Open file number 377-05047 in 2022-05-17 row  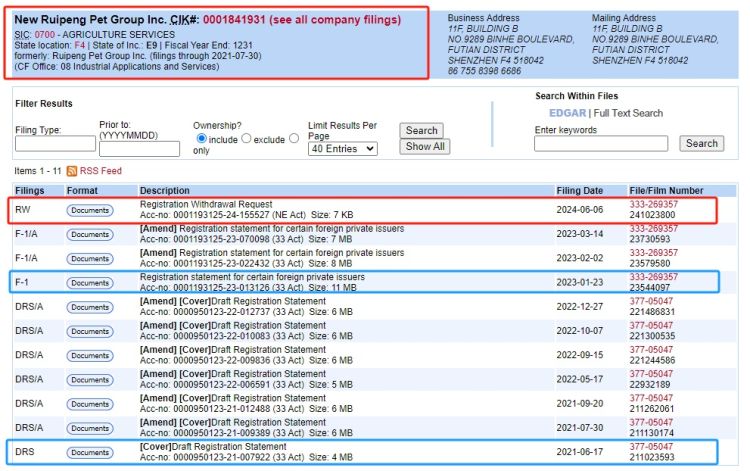tap(651, 374)
